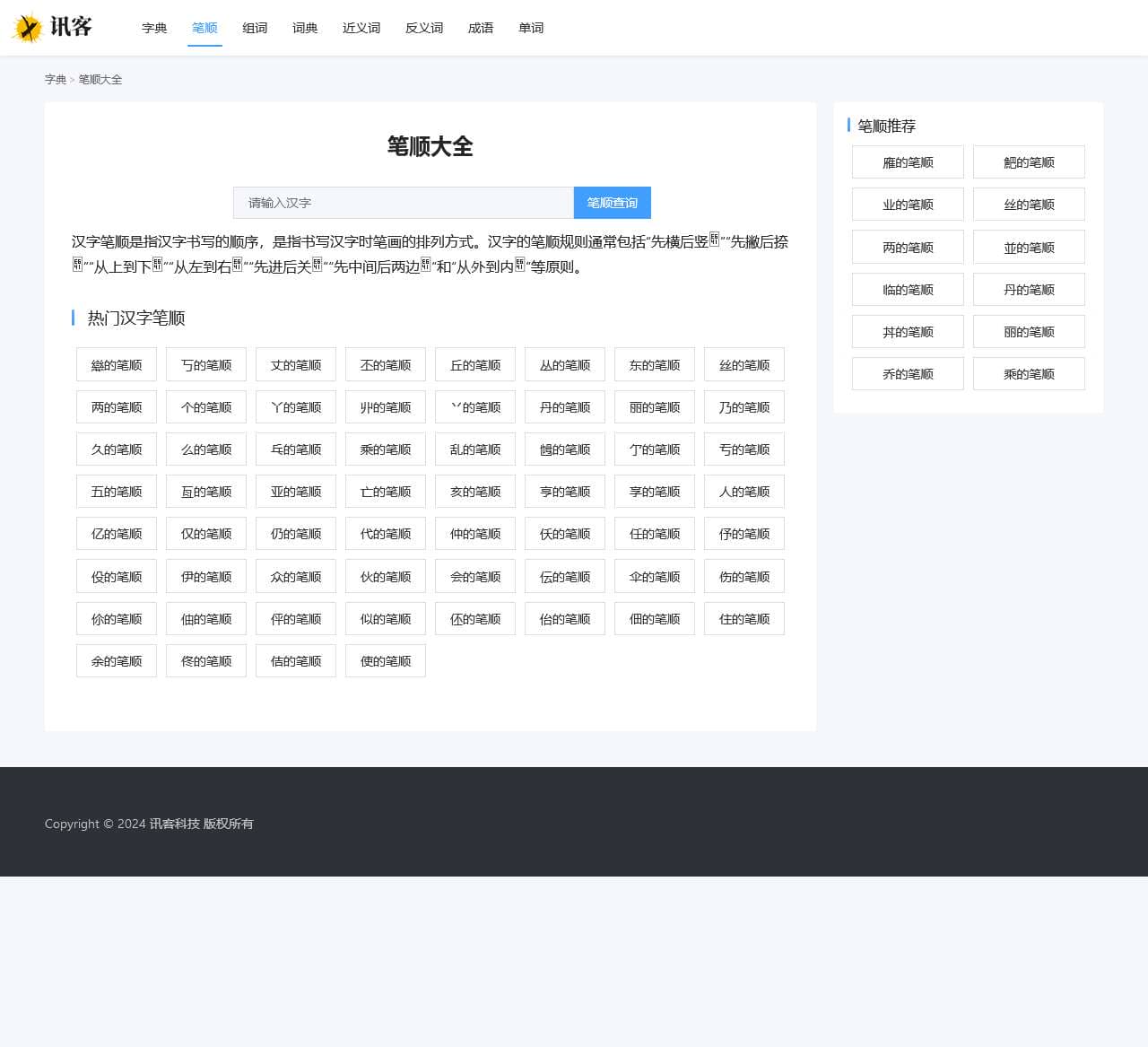1148x1047 pixels.
Task: Open 丈的笔顺 from hot characters
Action: [x=295, y=364]
